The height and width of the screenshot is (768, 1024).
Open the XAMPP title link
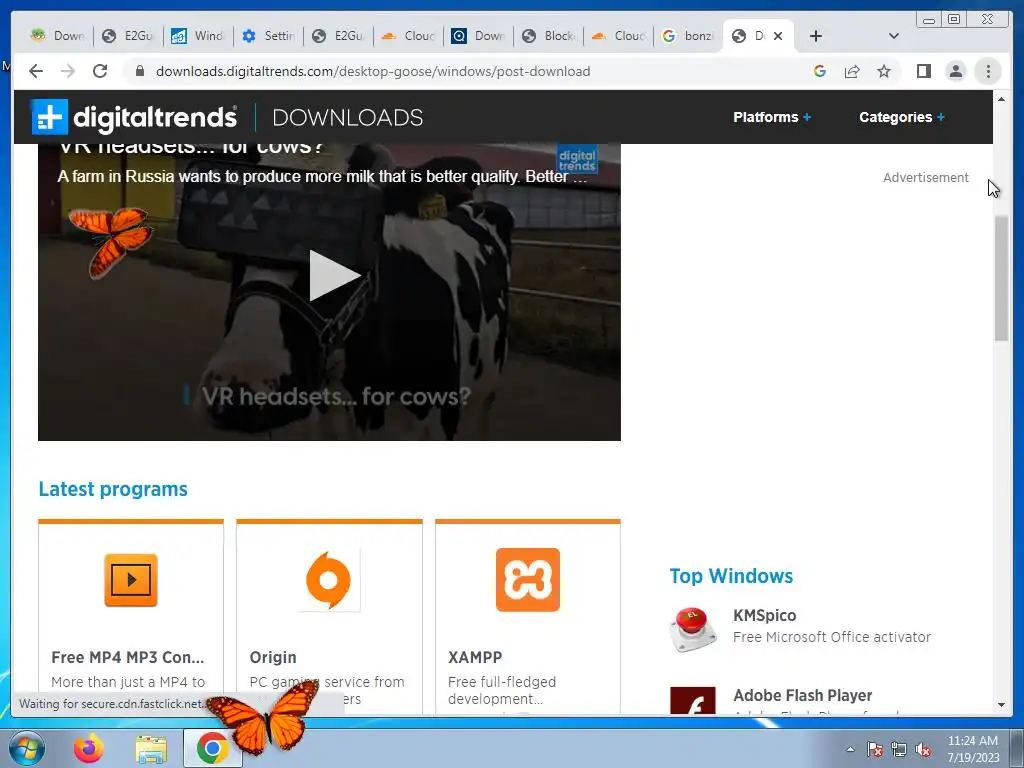[475, 657]
